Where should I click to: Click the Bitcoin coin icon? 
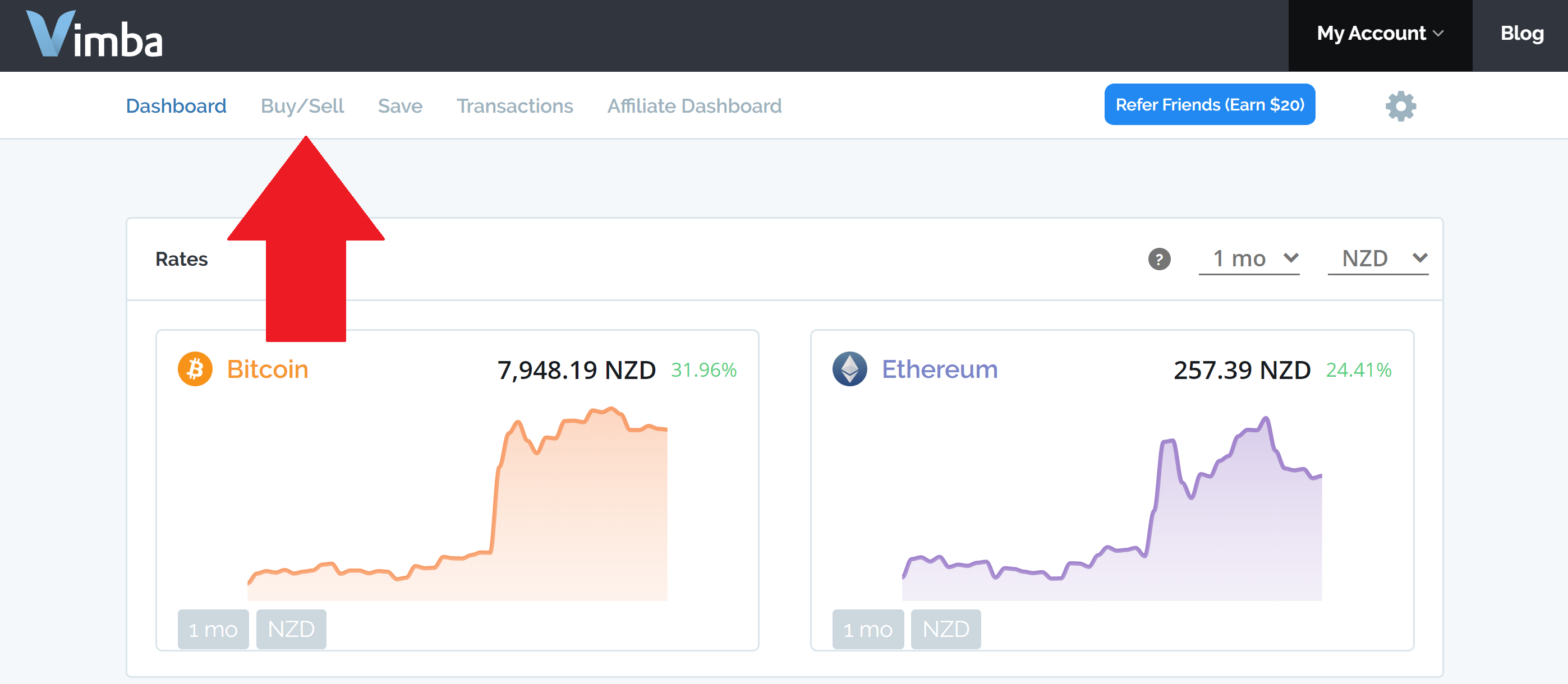(195, 369)
